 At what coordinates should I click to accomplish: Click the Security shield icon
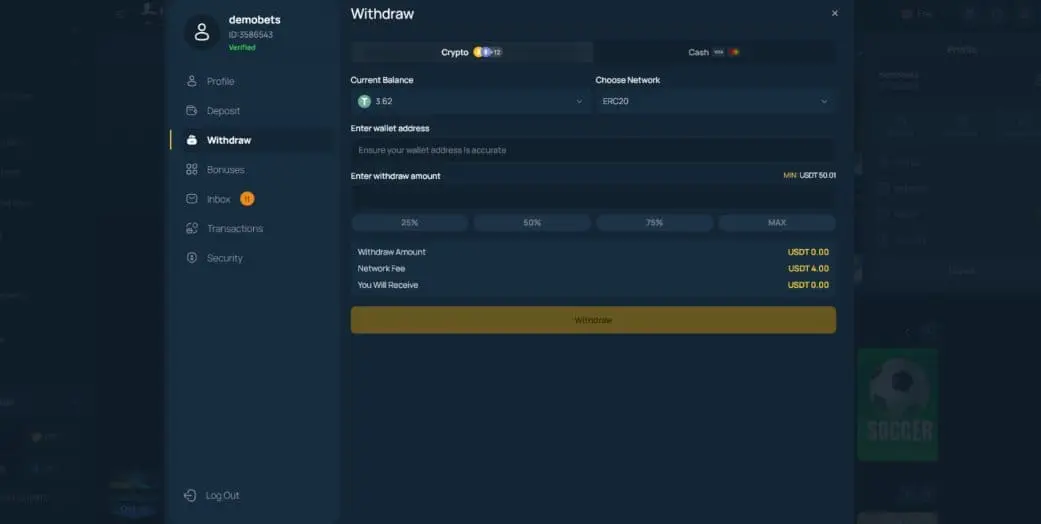(x=191, y=258)
